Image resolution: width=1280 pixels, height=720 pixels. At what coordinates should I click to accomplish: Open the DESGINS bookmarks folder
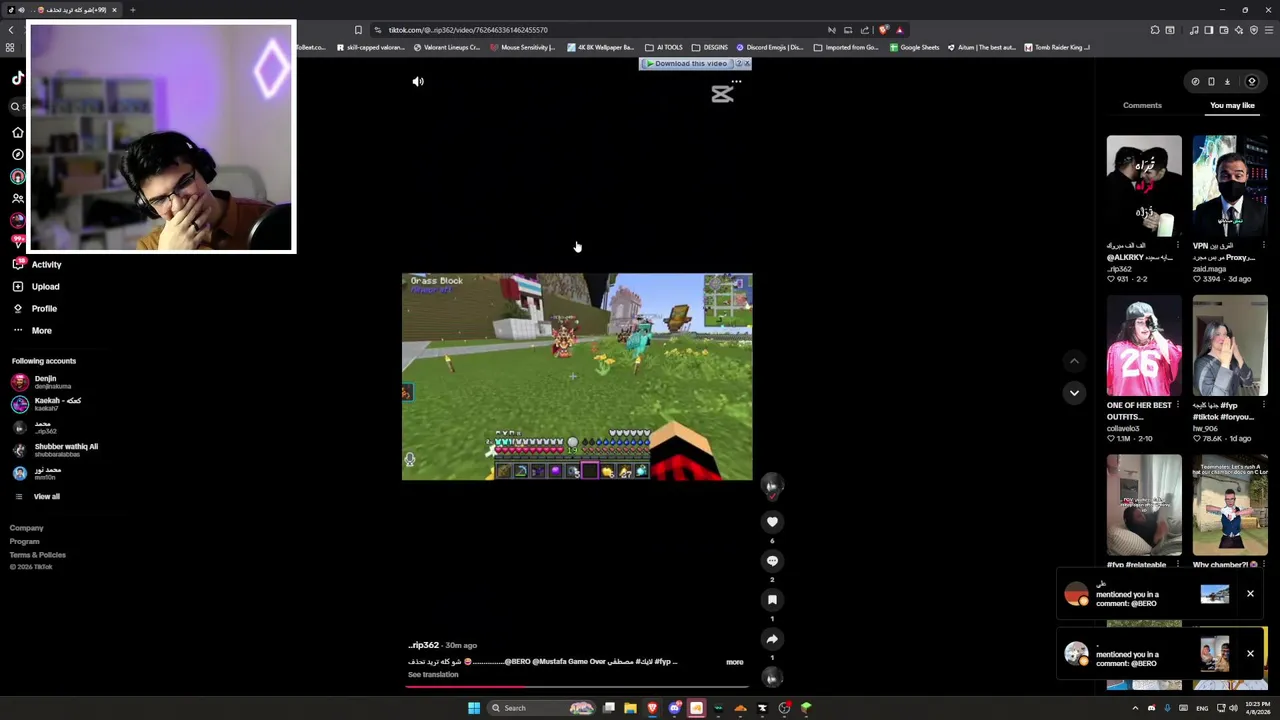(x=710, y=47)
